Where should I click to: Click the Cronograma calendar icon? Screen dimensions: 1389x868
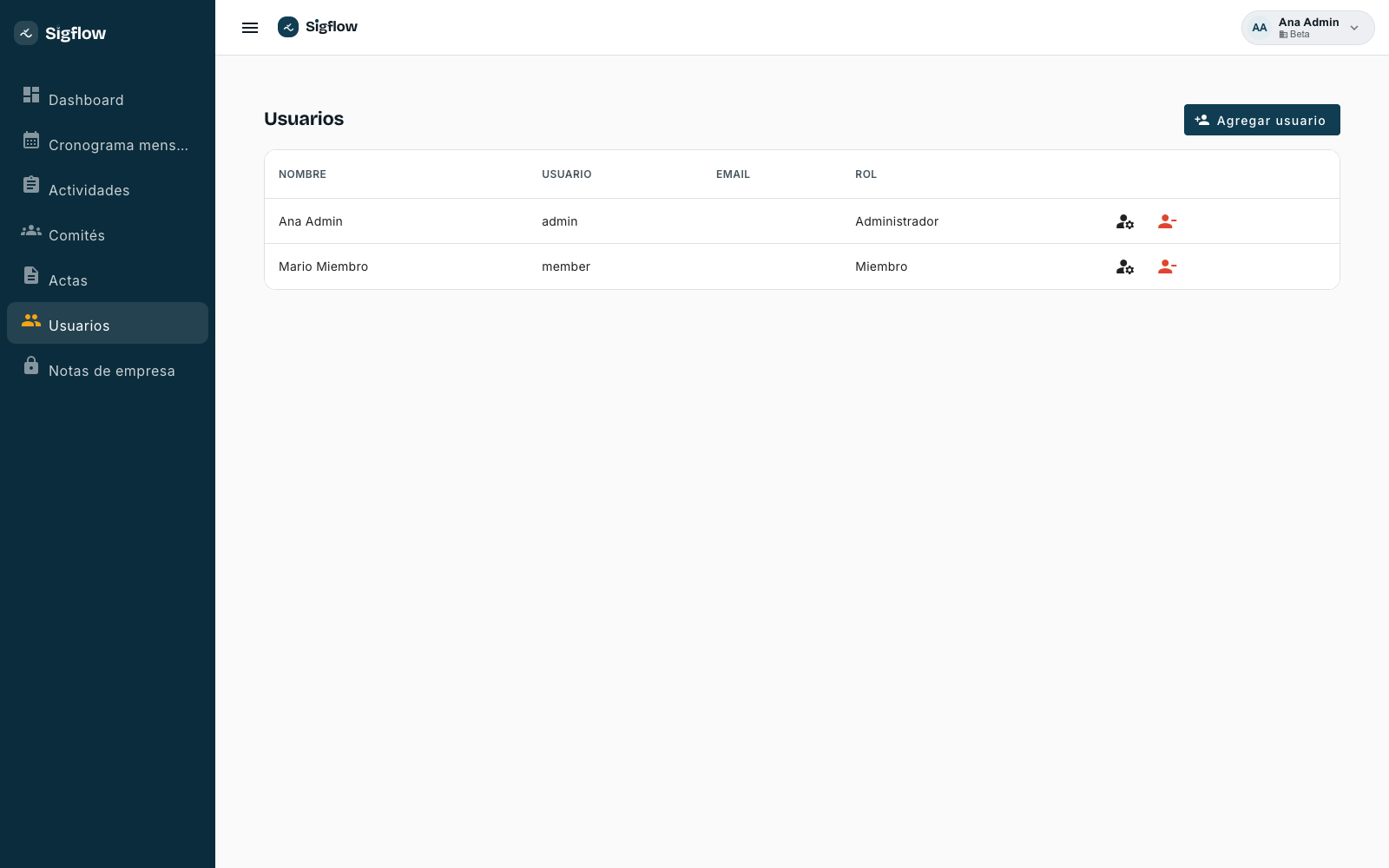(31, 140)
